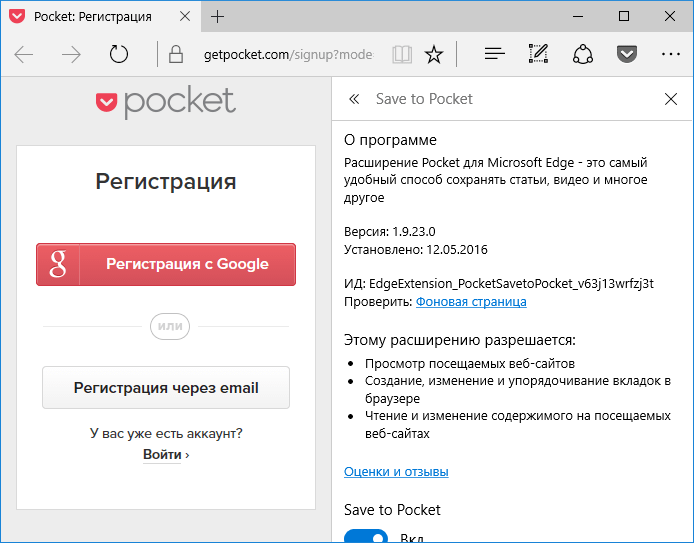This screenshot has width=694, height=543.
Task: Toggle the Save to Pocket switch off
Action: coord(366,536)
